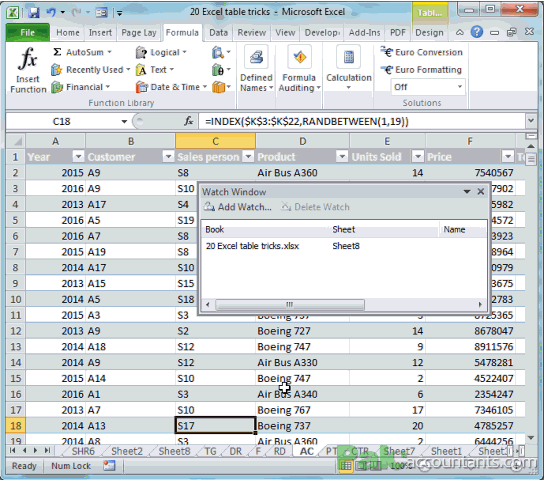
Task: Click Add Watch in Watch Window
Action: pos(238,207)
